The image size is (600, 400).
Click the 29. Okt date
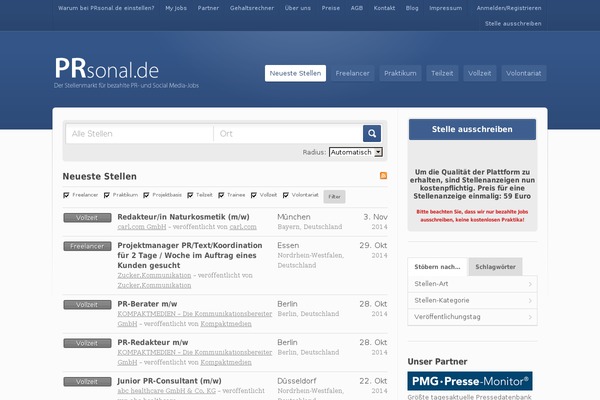373,245
